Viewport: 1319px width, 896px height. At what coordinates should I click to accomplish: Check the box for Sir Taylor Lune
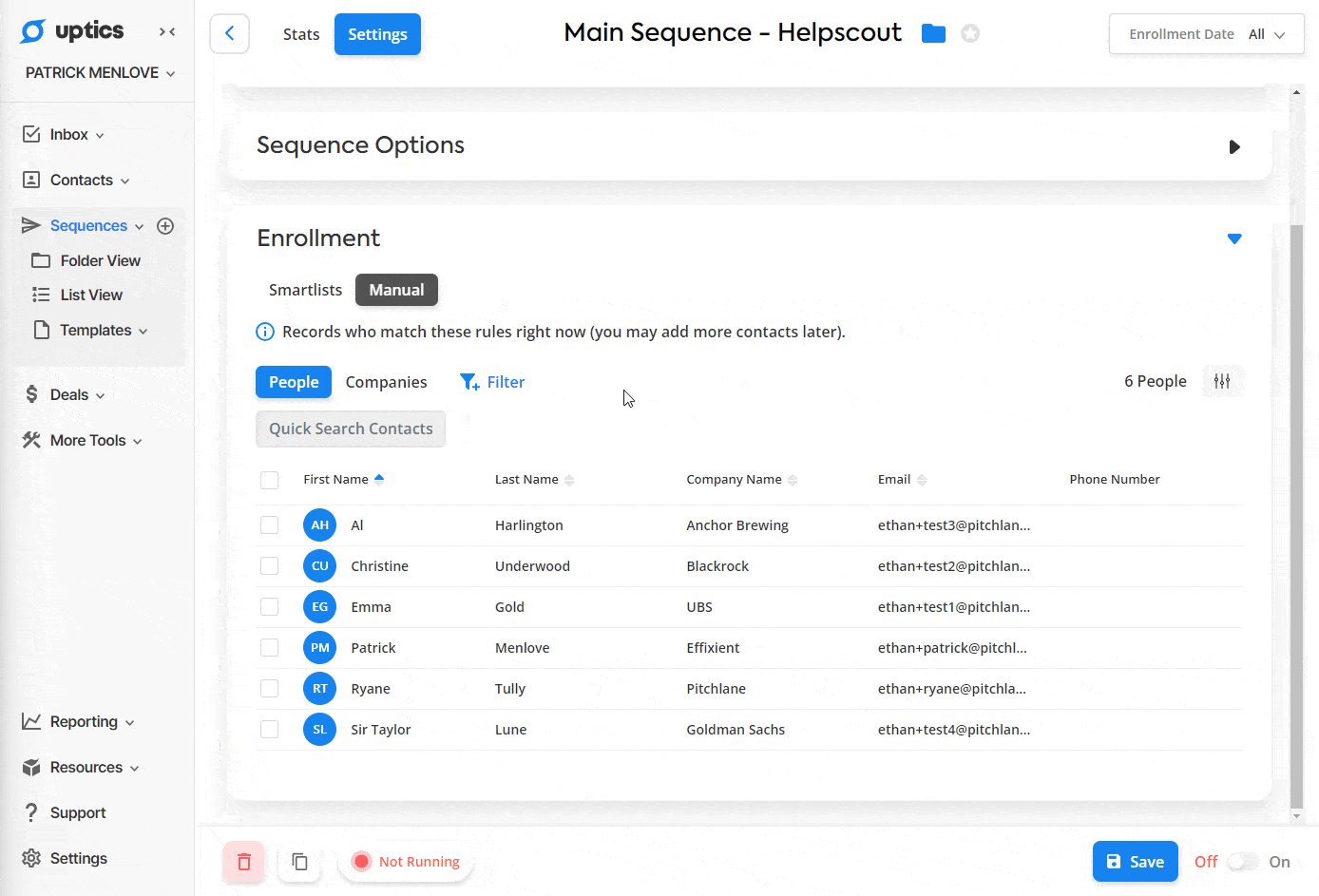pos(270,730)
